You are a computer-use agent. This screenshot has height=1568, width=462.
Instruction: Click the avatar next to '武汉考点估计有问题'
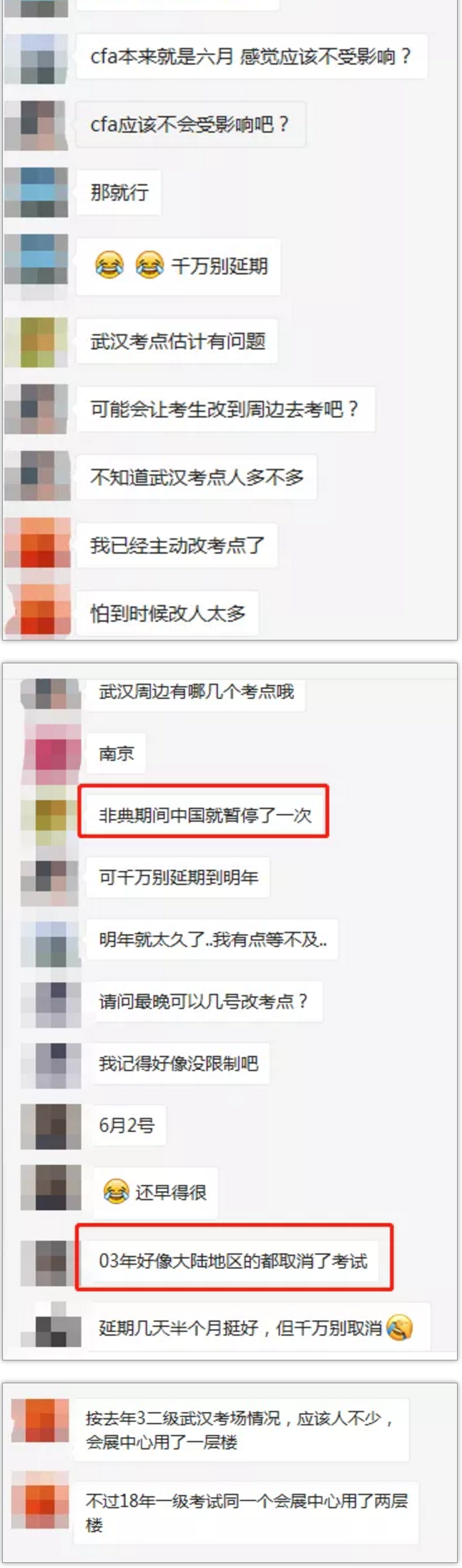click(x=38, y=341)
